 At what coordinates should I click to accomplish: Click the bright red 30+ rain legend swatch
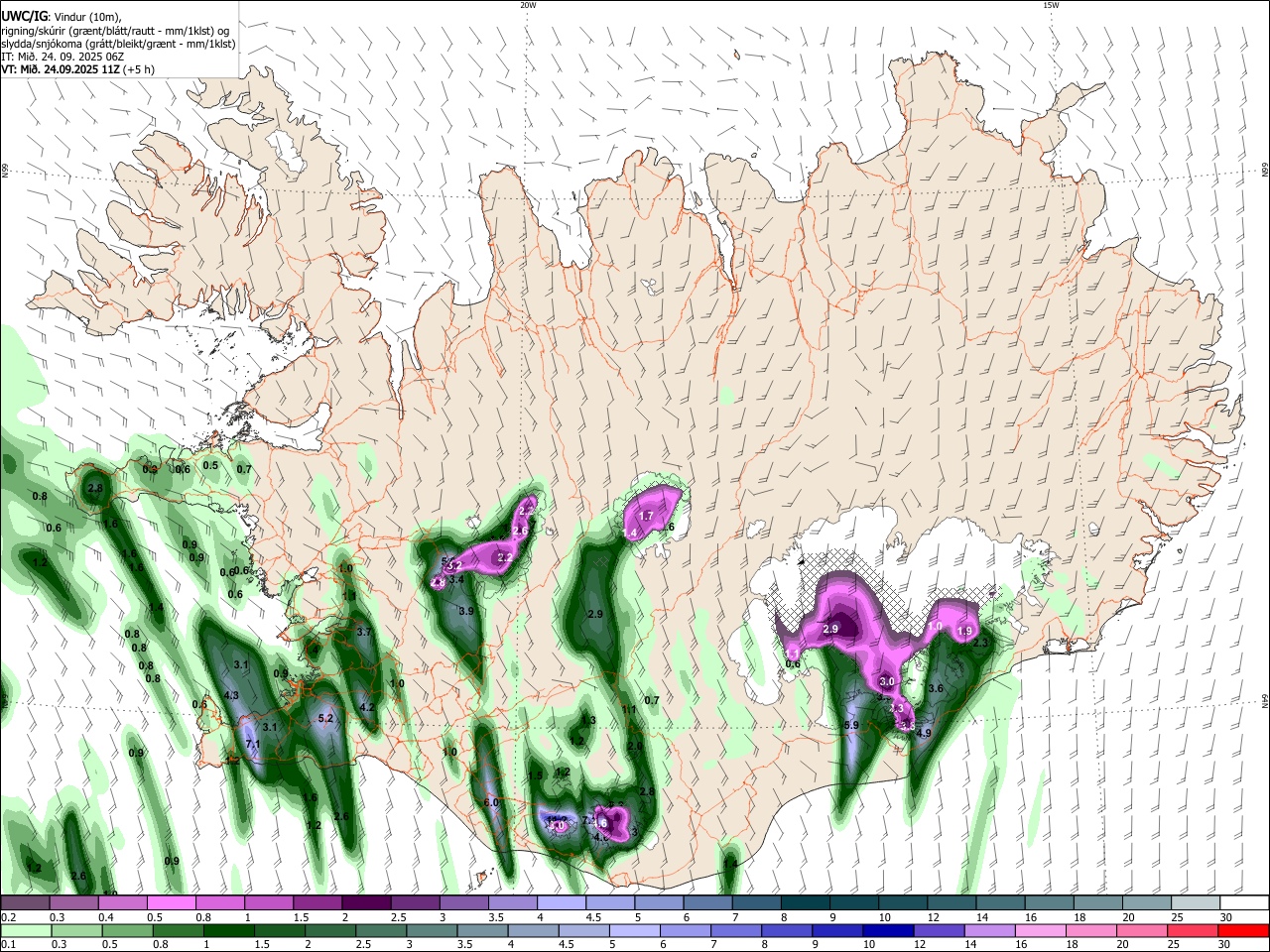pos(1244,930)
